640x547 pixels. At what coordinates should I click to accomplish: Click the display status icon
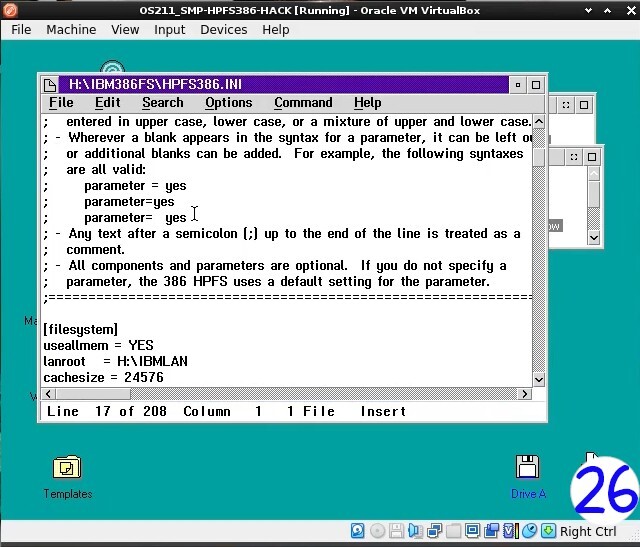472,531
